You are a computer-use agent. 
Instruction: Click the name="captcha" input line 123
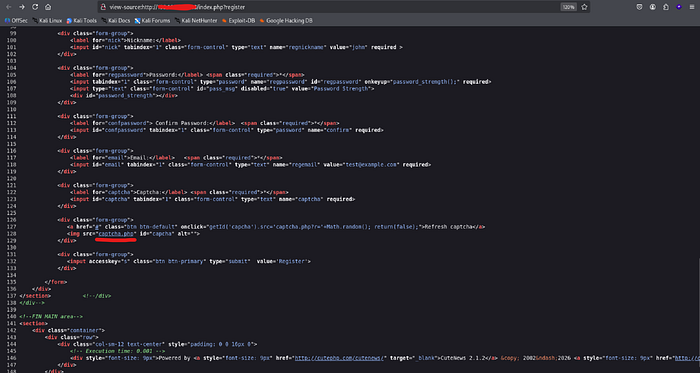click(212, 199)
